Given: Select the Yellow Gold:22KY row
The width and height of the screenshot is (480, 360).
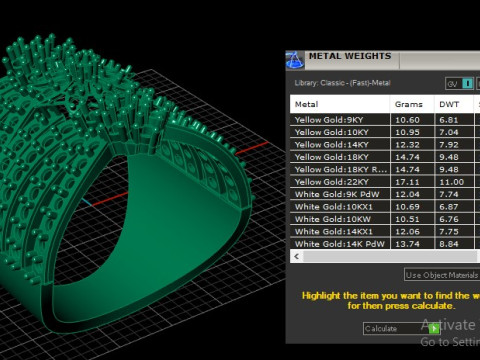Looking at the screenshot, I should click(385, 182).
